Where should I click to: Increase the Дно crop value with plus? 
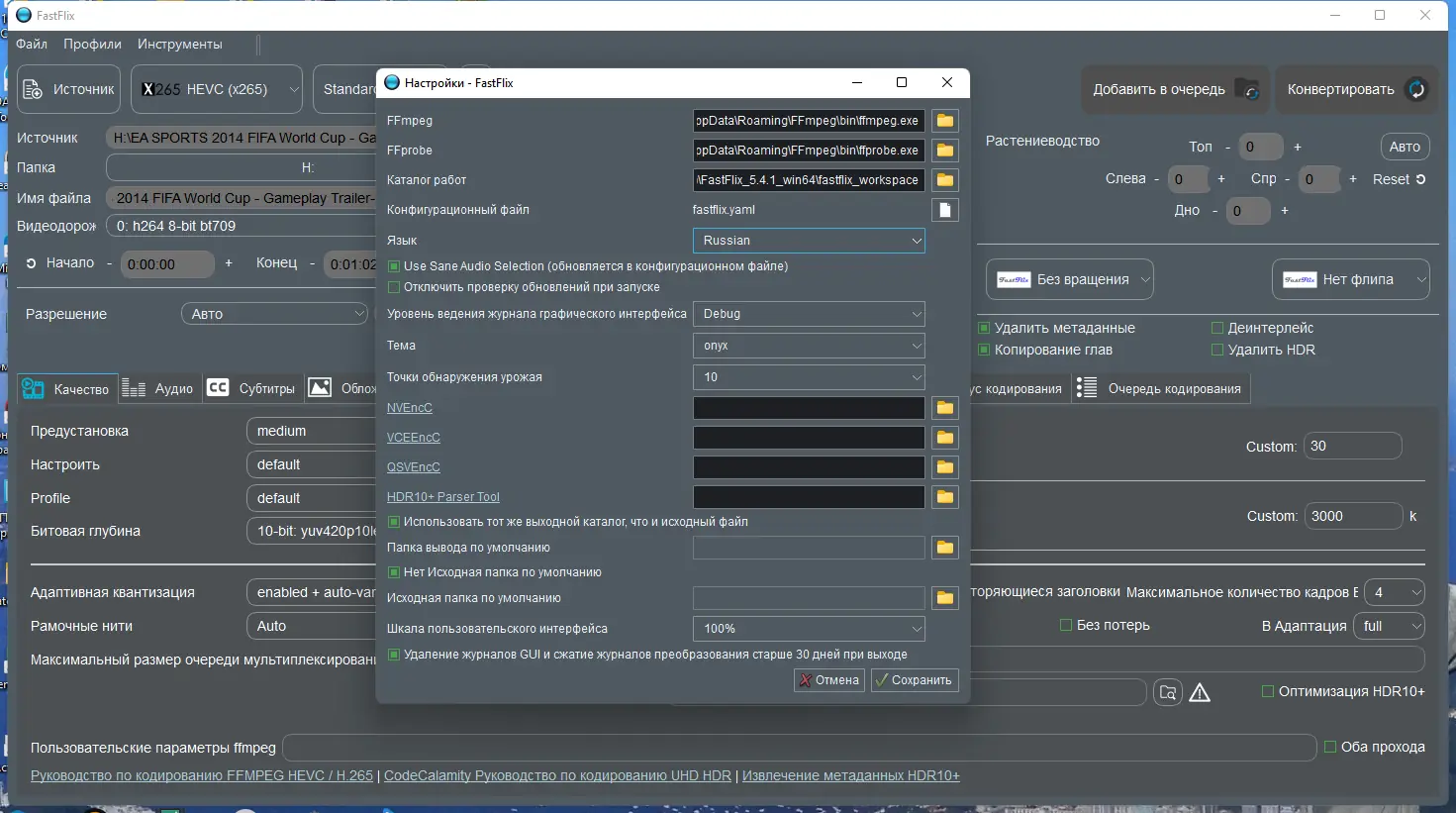coord(1285,211)
